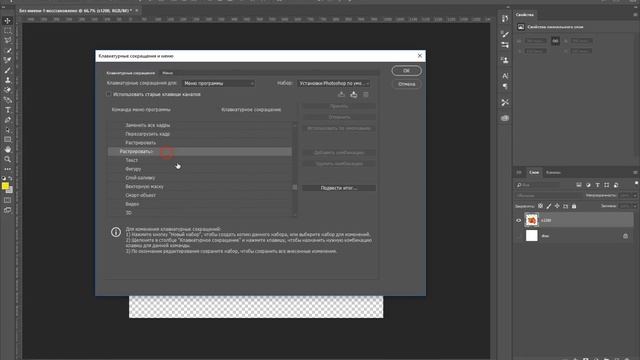Select the open document tab
This screenshot has width=640, height=360.
click(x=76, y=11)
